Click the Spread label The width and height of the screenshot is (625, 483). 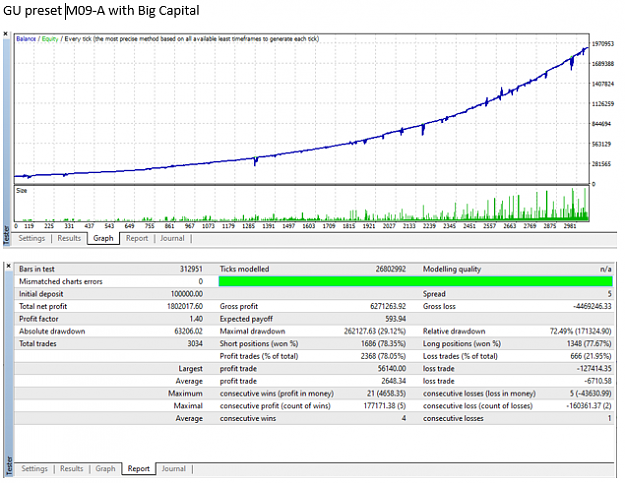(x=434, y=294)
